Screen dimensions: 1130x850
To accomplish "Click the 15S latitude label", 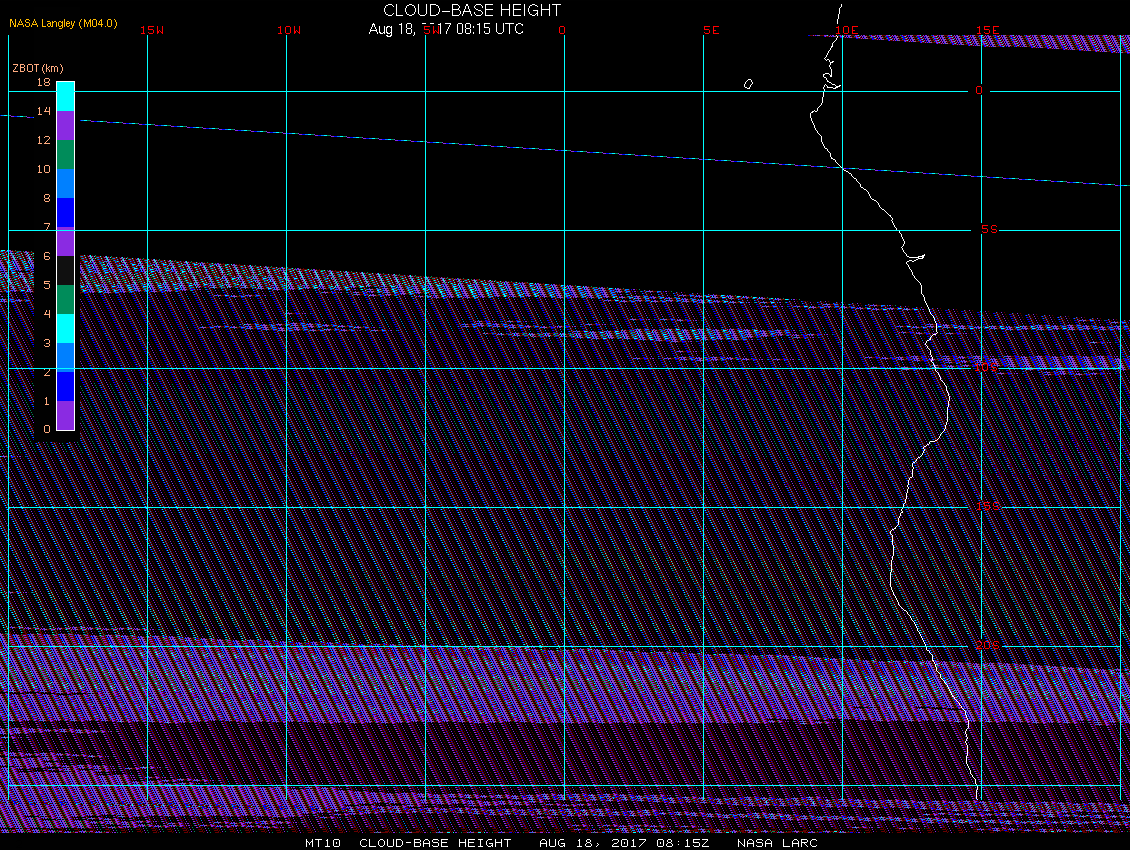I will pyautogui.click(x=988, y=506).
